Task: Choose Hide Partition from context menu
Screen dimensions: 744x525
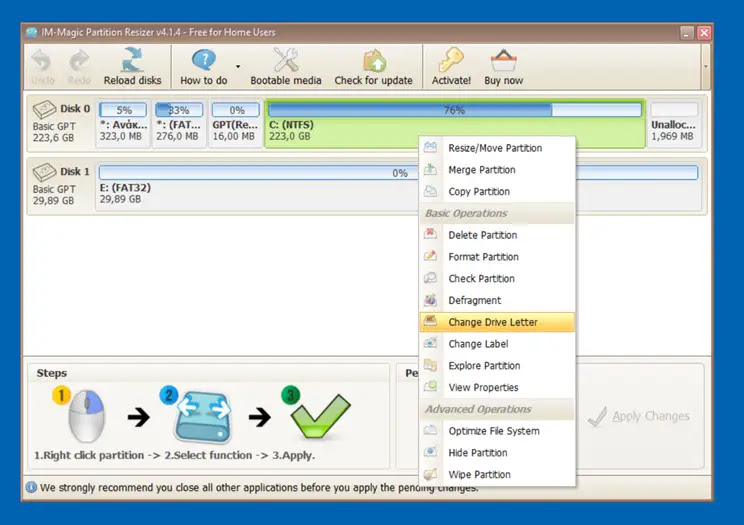Action: pyautogui.click(x=497, y=453)
